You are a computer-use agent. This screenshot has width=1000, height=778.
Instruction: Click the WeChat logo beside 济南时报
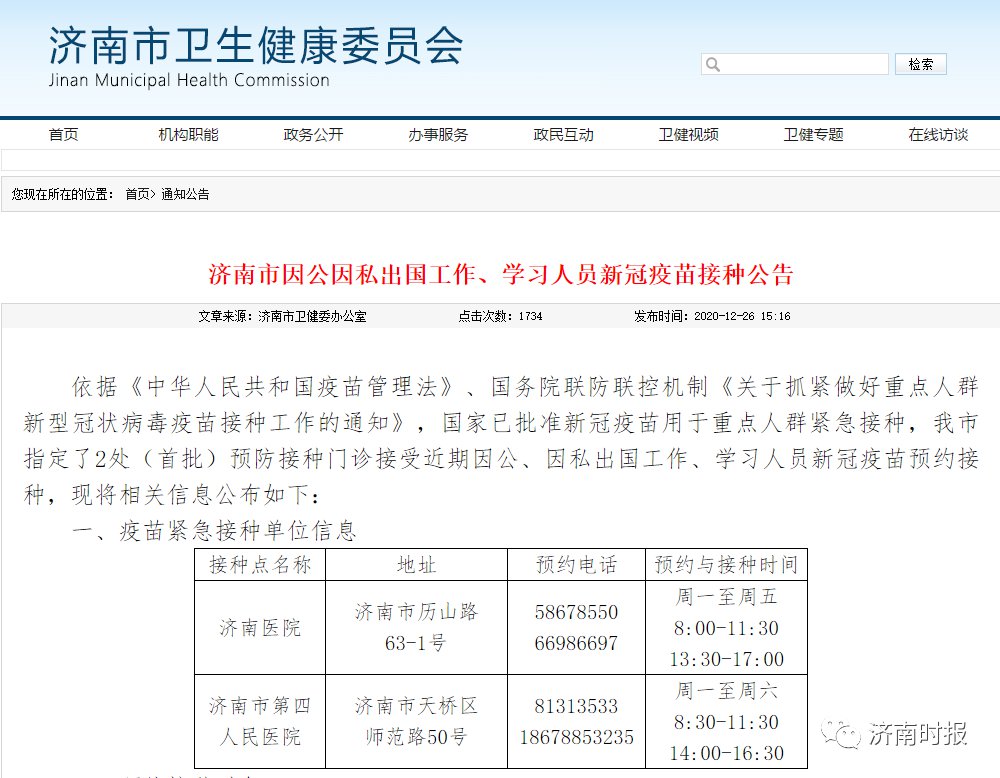pos(842,735)
